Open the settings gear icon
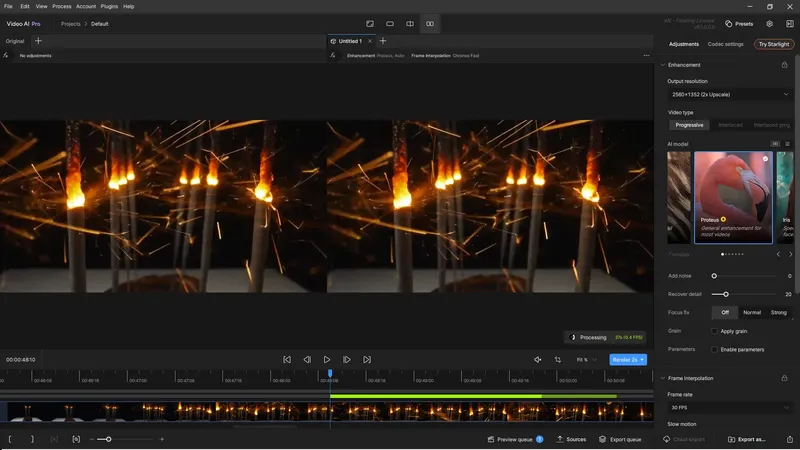This screenshot has height=450, width=800. pos(769,23)
